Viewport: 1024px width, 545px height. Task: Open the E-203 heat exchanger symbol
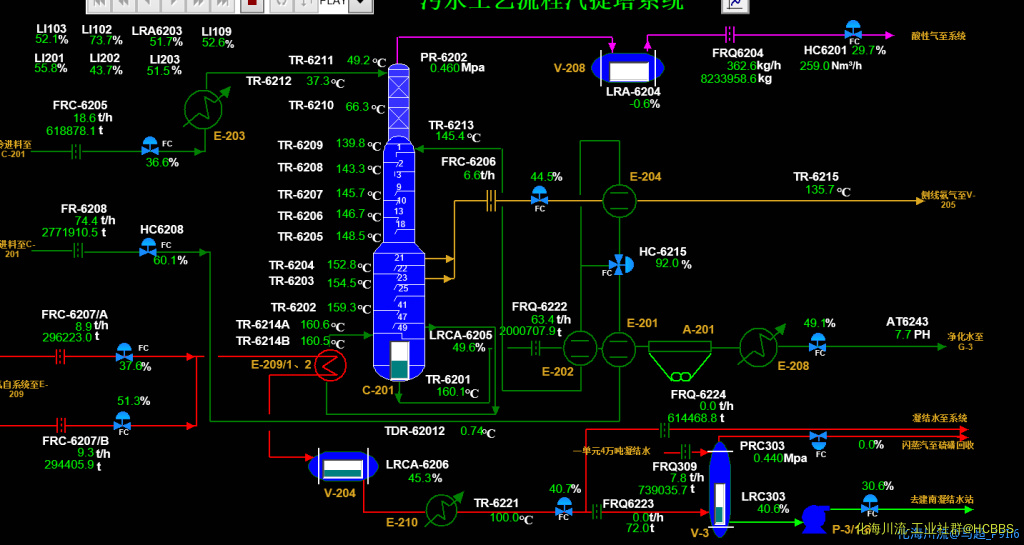(x=203, y=104)
